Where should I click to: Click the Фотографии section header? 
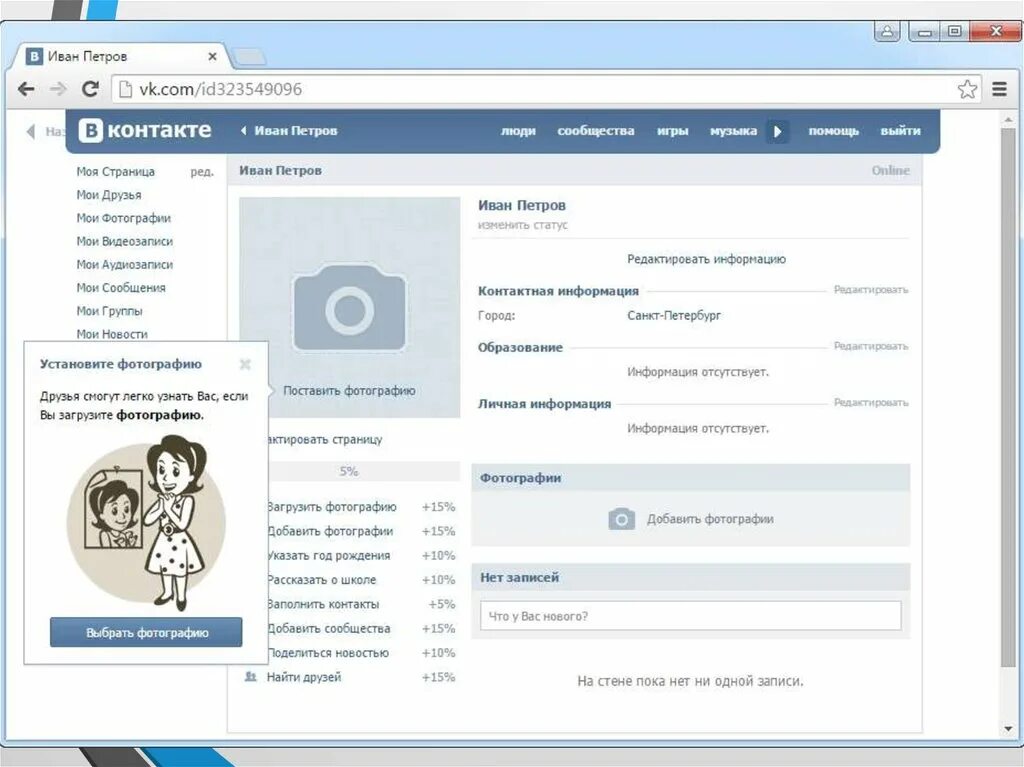(691, 478)
